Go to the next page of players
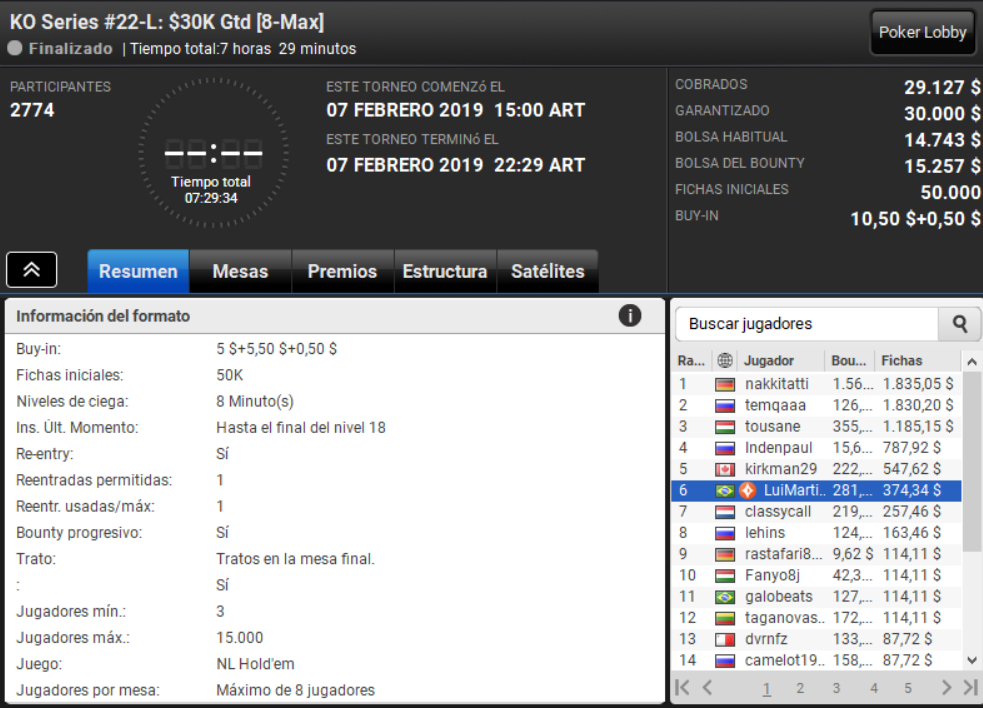 [946, 687]
